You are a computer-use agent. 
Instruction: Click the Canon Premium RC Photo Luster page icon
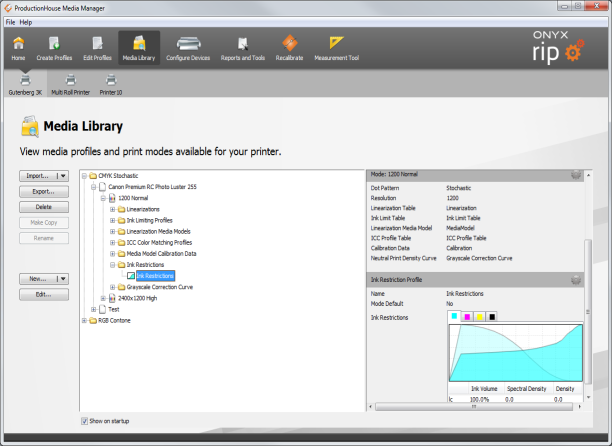[x=103, y=187]
